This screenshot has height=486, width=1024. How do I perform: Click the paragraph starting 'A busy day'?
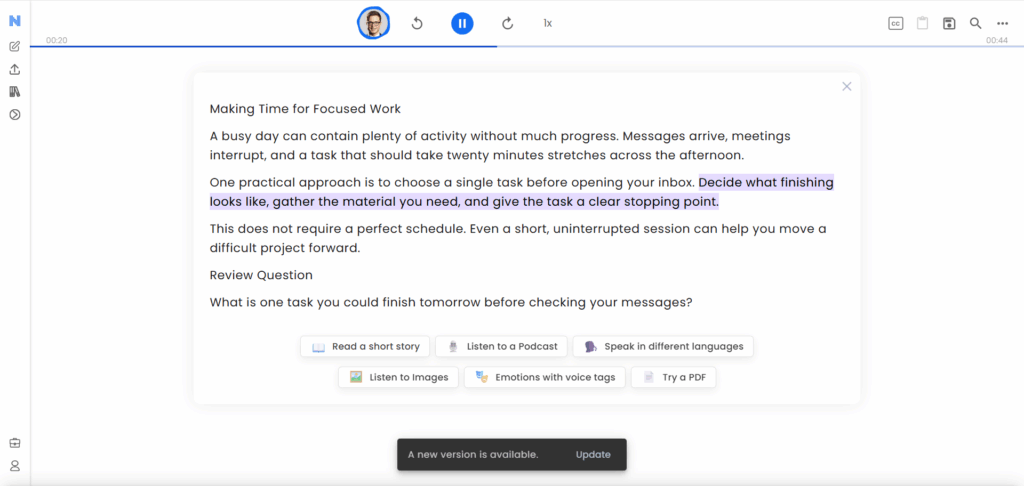point(500,146)
